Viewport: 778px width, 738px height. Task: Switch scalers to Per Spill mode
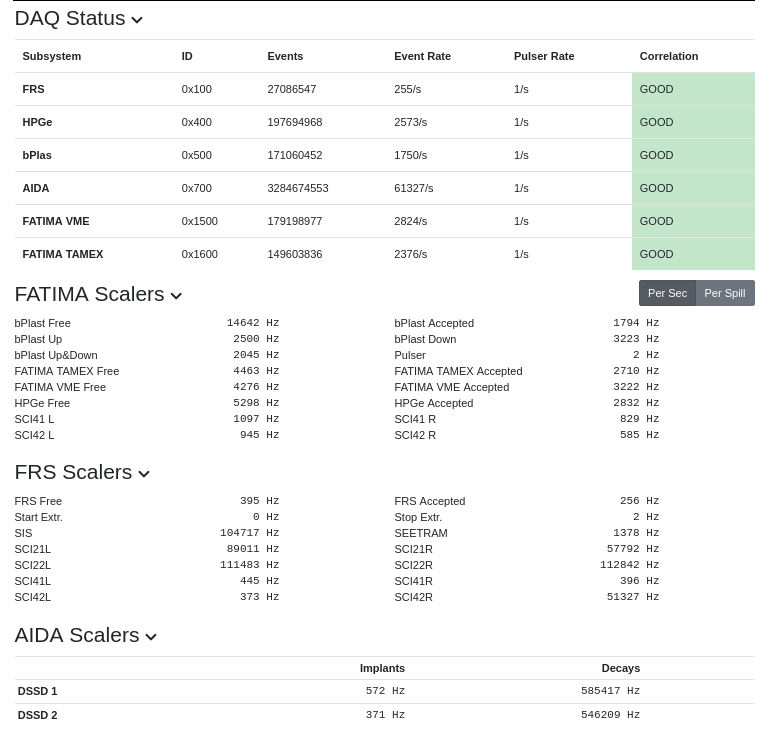coord(725,293)
